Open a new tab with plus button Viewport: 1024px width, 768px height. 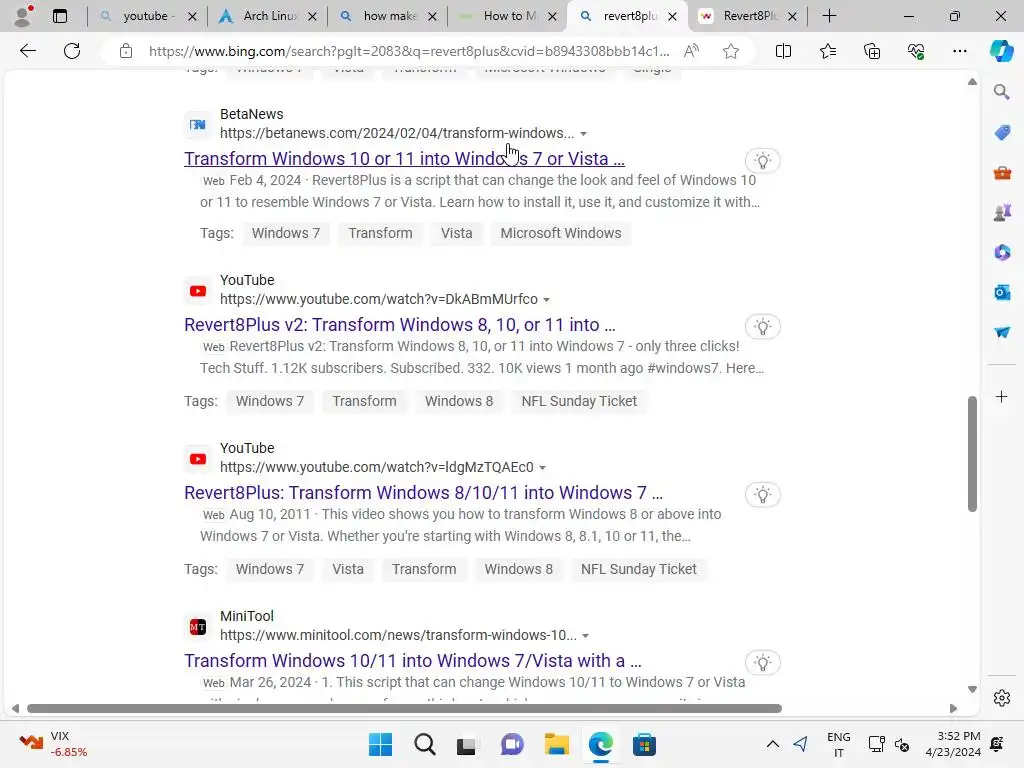(829, 16)
